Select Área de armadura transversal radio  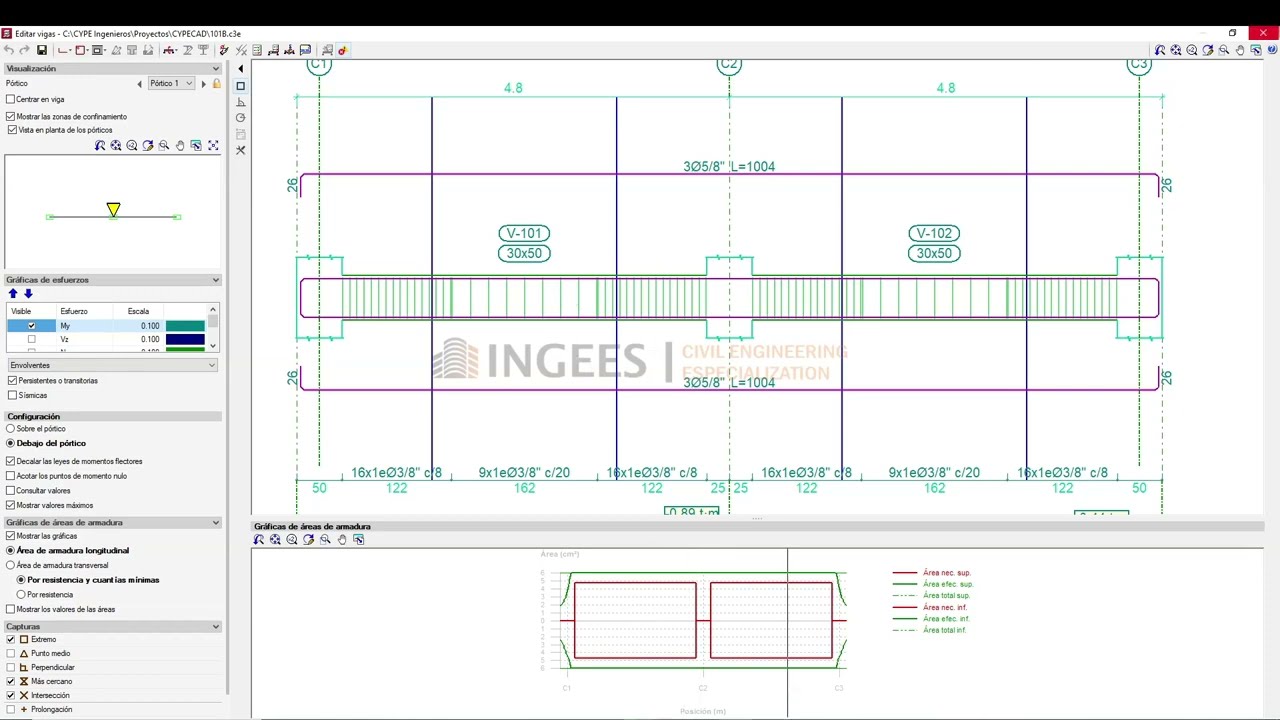[x=11, y=566]
